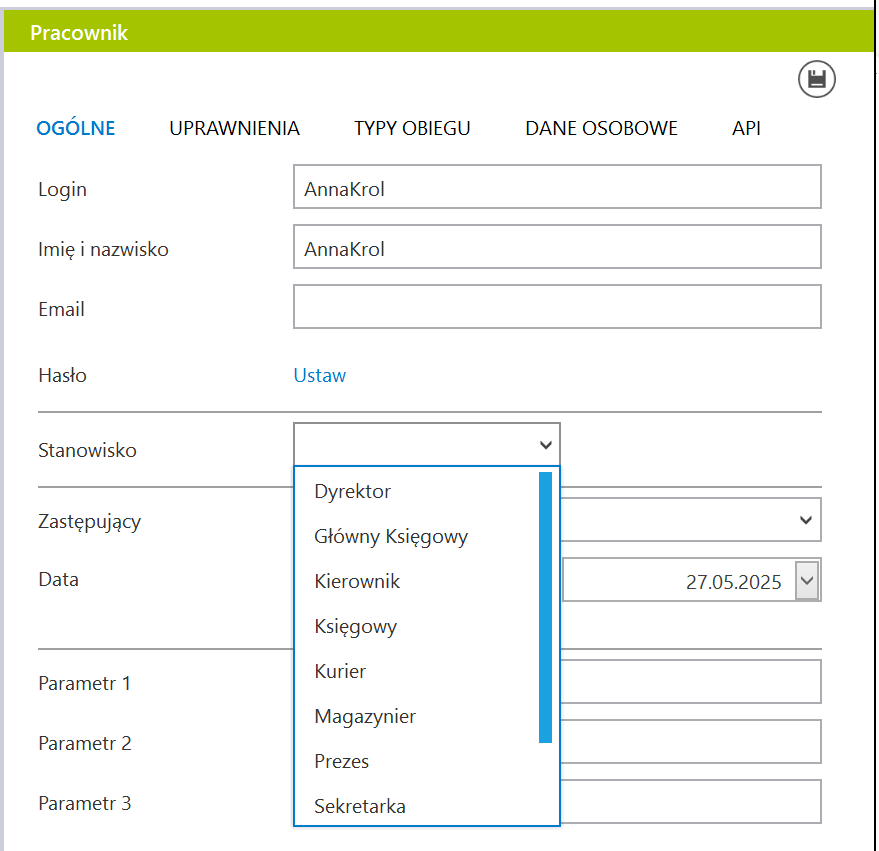
Task: Click the save floppy disk icon
Action: [816, 79]
